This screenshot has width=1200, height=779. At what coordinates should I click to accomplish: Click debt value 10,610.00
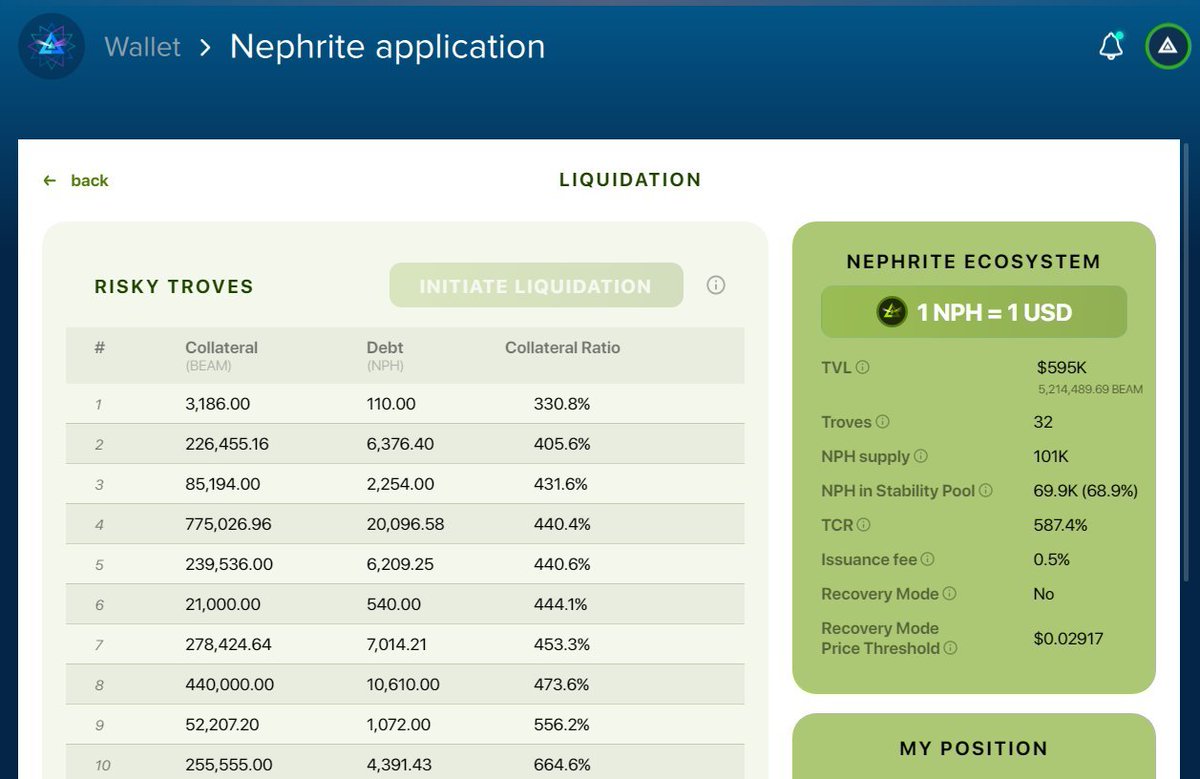pyautogui.click(x=402, y=685)
